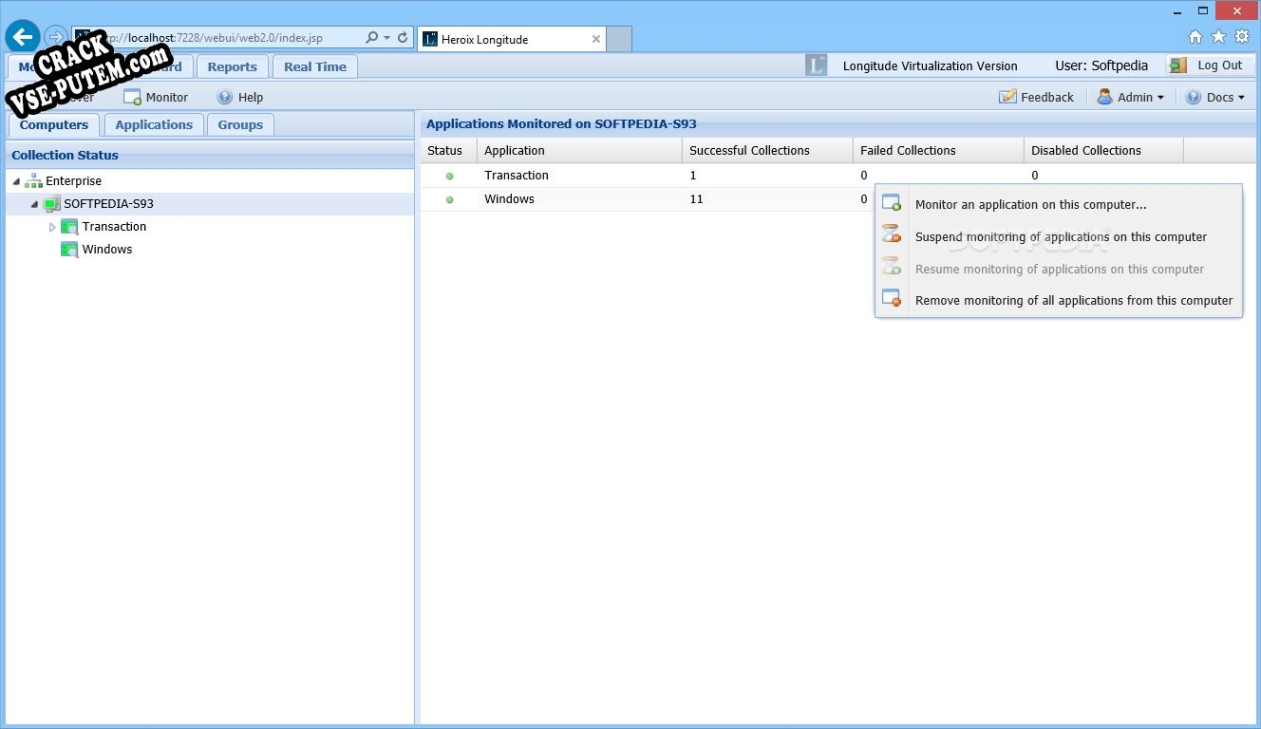
Task: Click the Log Out door icon
Action: [1176, 64]
